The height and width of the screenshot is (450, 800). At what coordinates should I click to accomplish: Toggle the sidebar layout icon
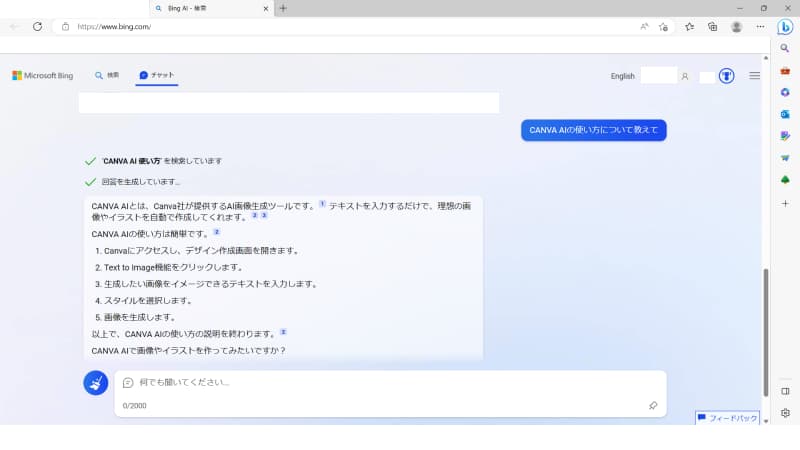pyautogui.click(x=785, y=391)
